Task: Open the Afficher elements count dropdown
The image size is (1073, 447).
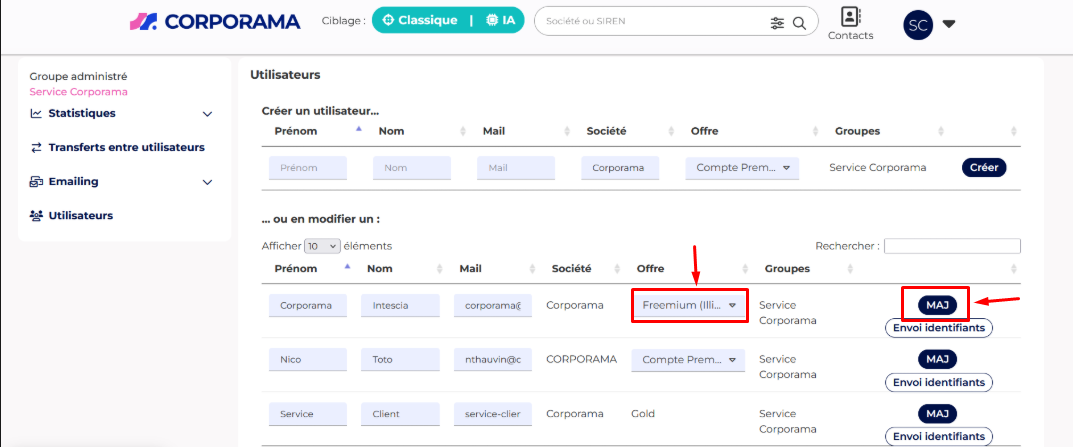Action: (323, 246)
